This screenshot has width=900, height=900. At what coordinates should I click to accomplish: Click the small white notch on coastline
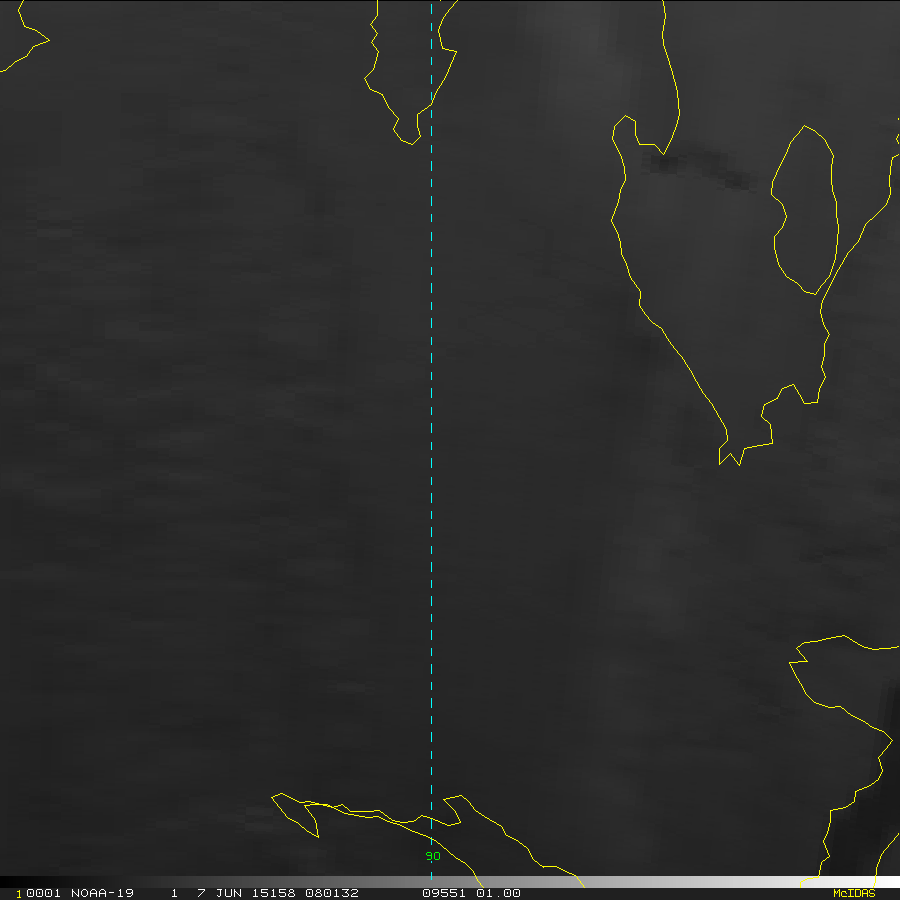point(722,453)
